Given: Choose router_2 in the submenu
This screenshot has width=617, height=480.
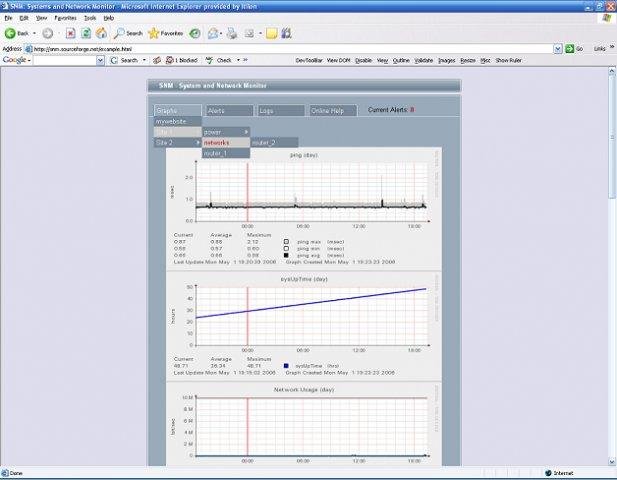Looking at the screenshot, I should [x=274, y=143].
